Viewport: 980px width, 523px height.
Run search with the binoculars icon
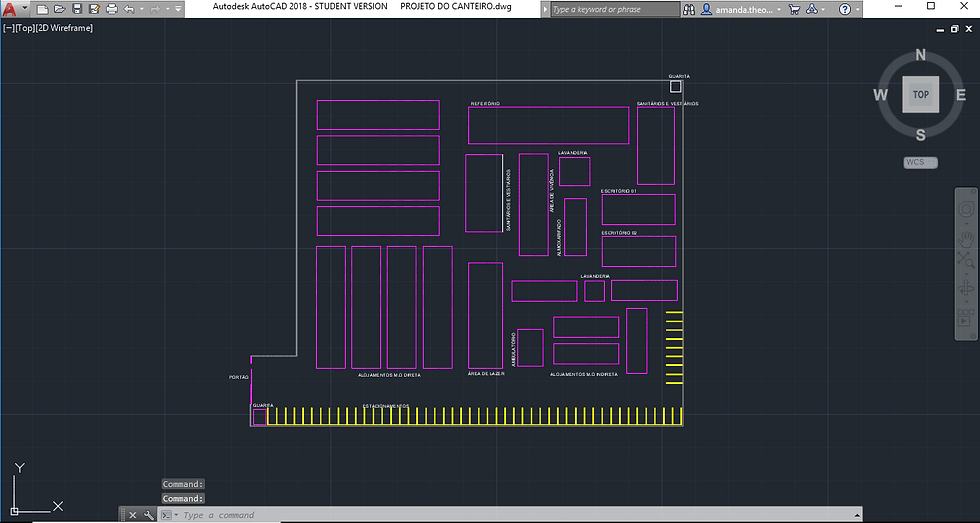pos(689,9)
